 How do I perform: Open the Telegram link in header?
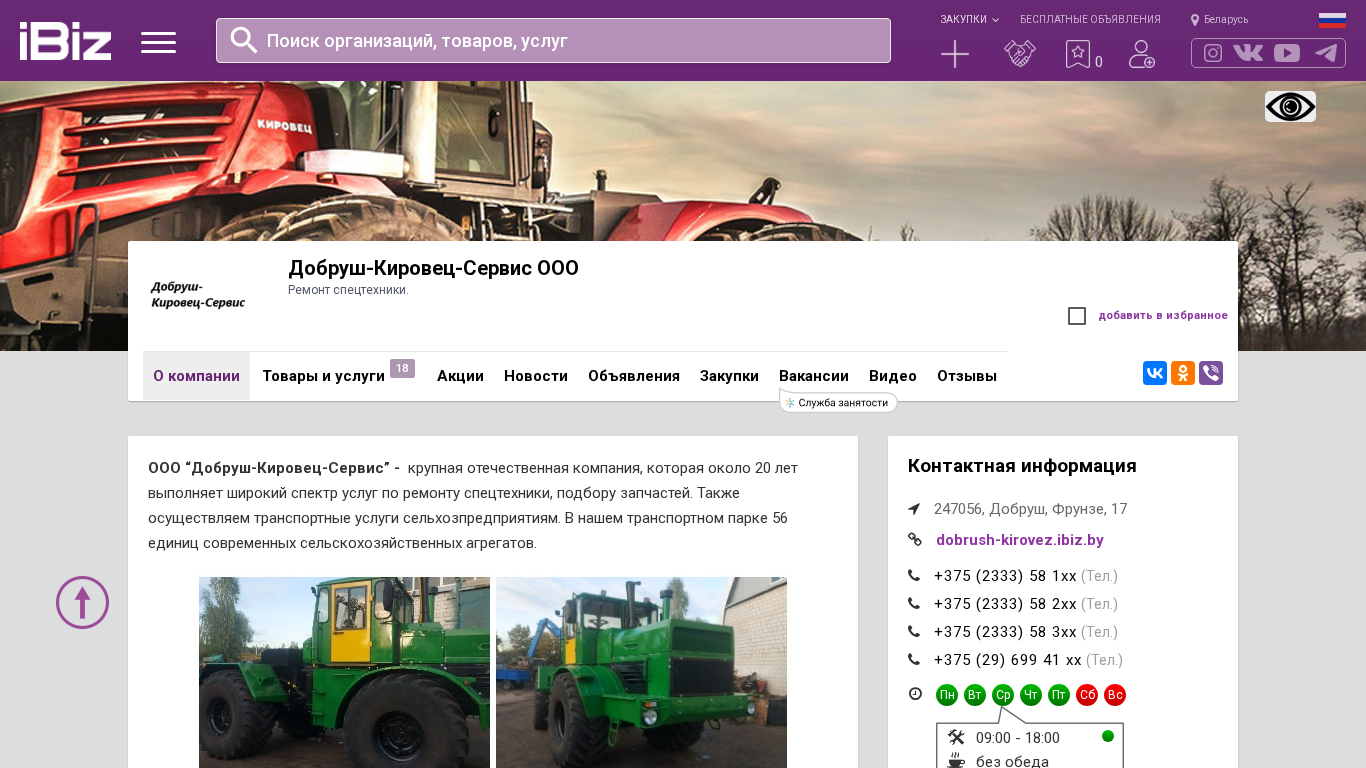pyautogui.click(x=1326, y=53)
